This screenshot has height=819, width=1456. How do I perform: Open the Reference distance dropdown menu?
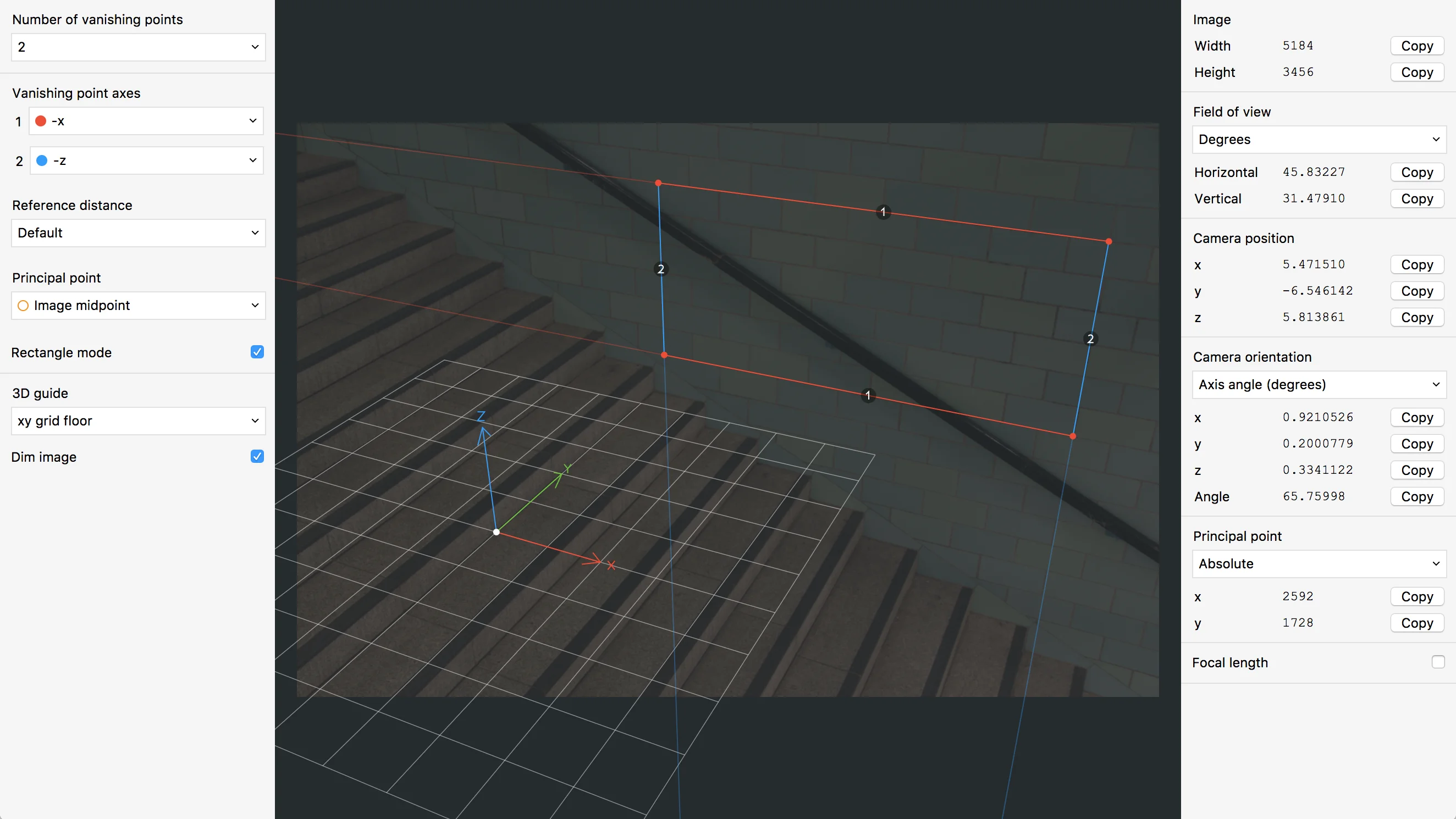[136, 232]
